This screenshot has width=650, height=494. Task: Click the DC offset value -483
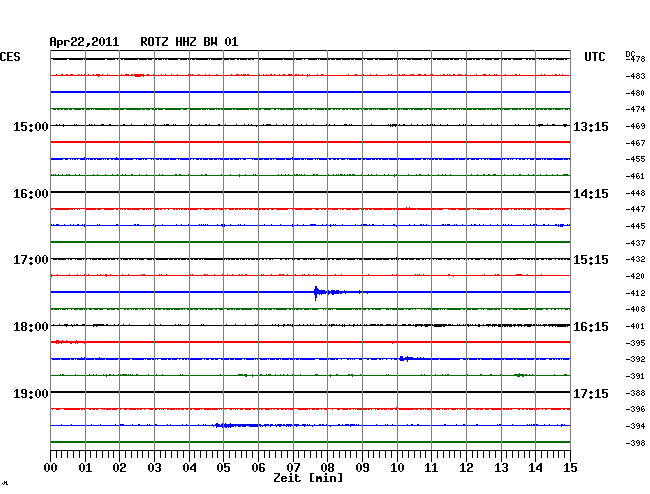pos(635,76)
